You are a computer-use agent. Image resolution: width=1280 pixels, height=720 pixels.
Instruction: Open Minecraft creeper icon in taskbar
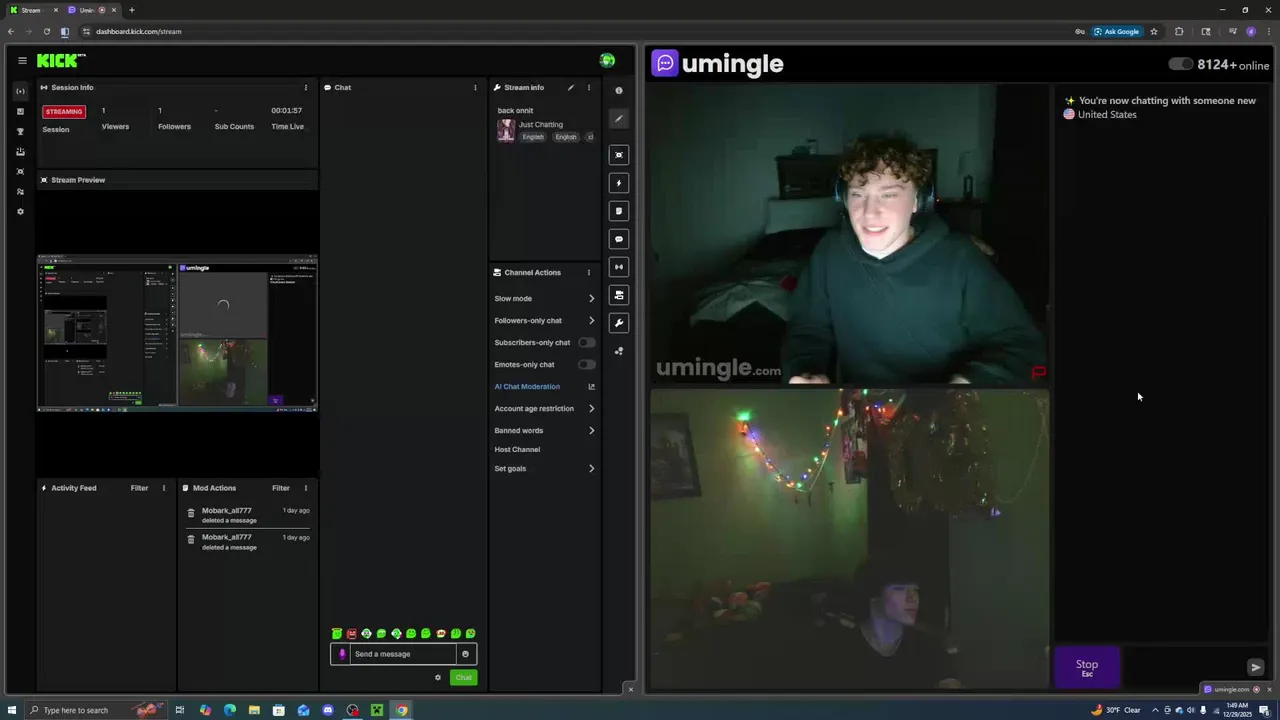coord(377,710)
